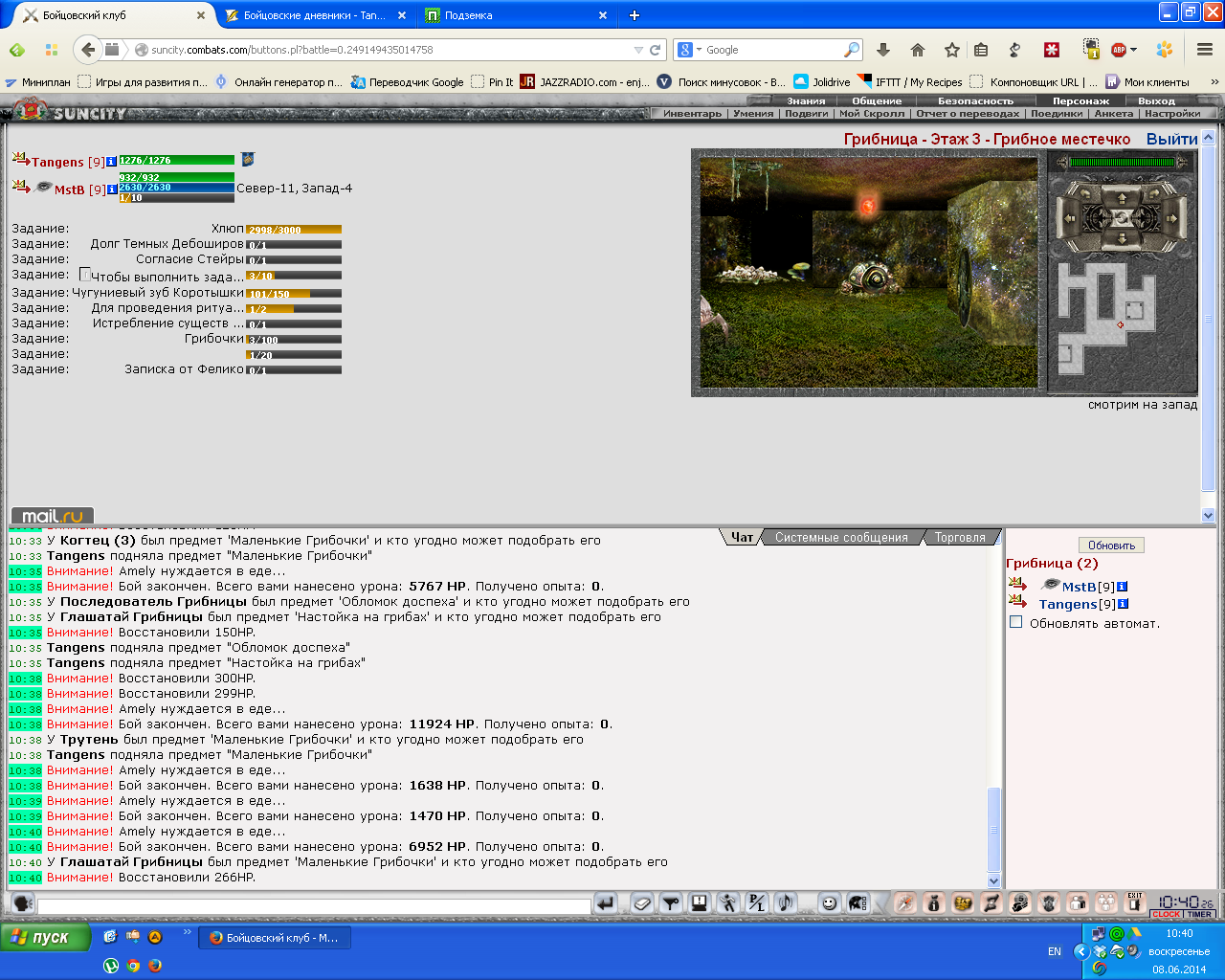Open Firefox hamburger menu
Screen dimensions: 1225x980
click(1205, 50)
